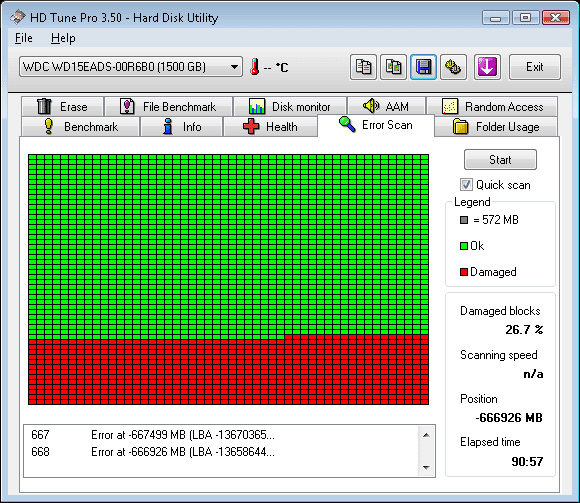This screenshot has height=503, width=580.
Task: Toggle the Quick scan checkbox
Action: (466, 185)
